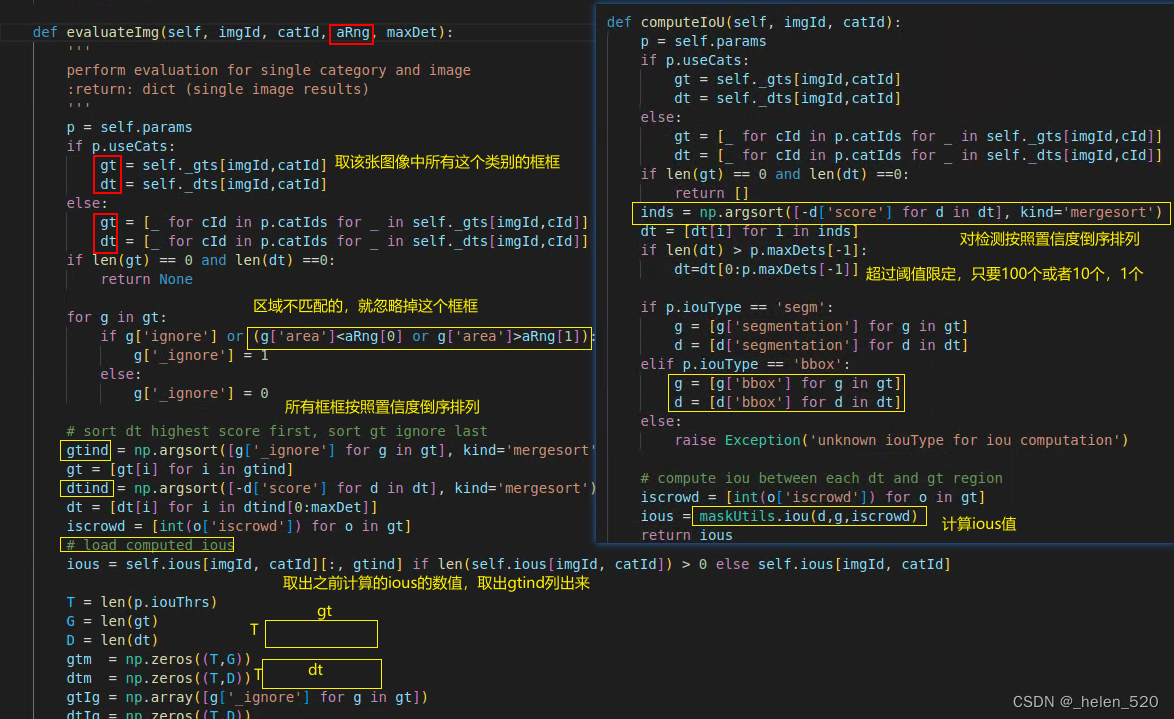Image resolution: width=1174 pixels, height=719 pixels.
Task: Click the "g['_ignore'] = 1" assignment
Action: (201, 356)
